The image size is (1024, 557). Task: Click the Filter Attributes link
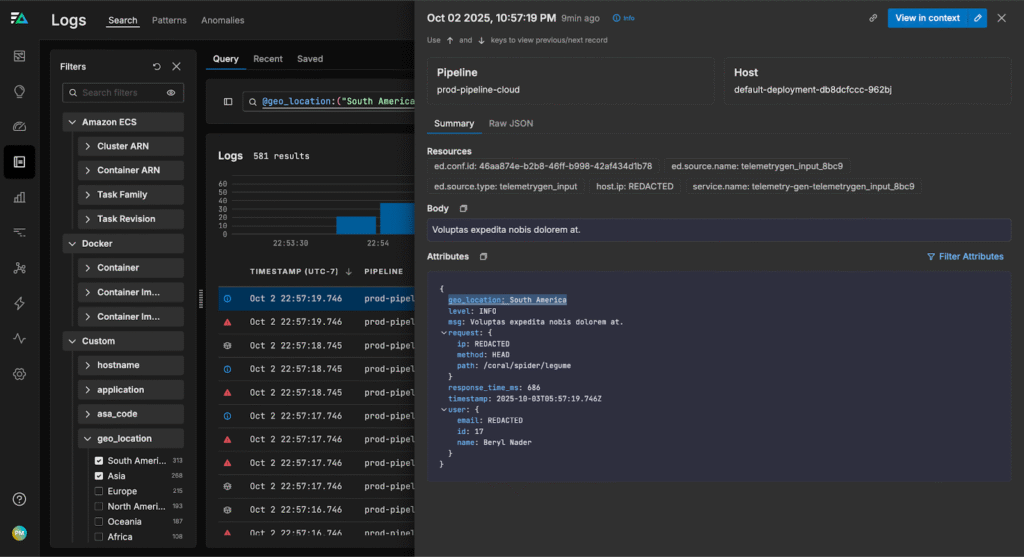coord(965,257)
